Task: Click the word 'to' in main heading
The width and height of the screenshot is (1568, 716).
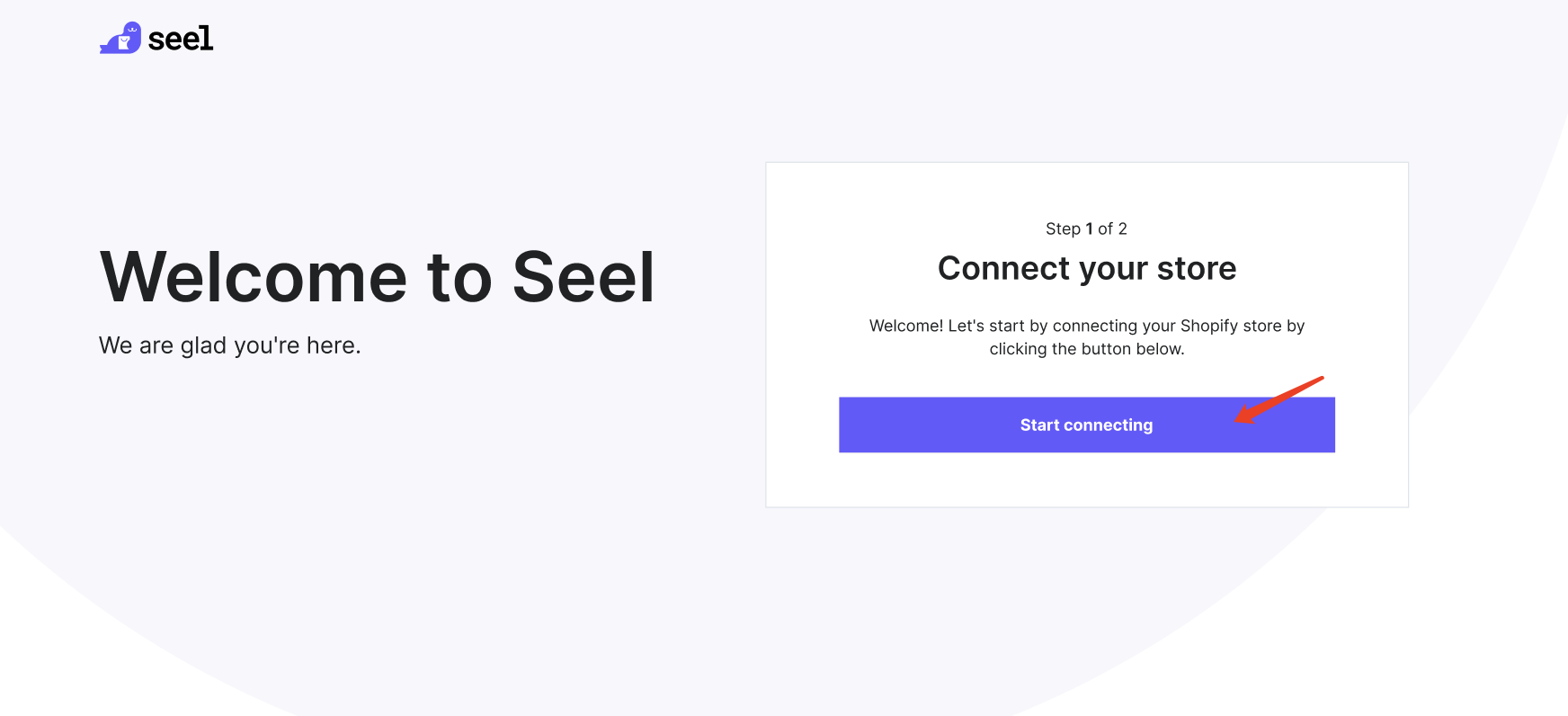Action: click(x=459, y=277)
